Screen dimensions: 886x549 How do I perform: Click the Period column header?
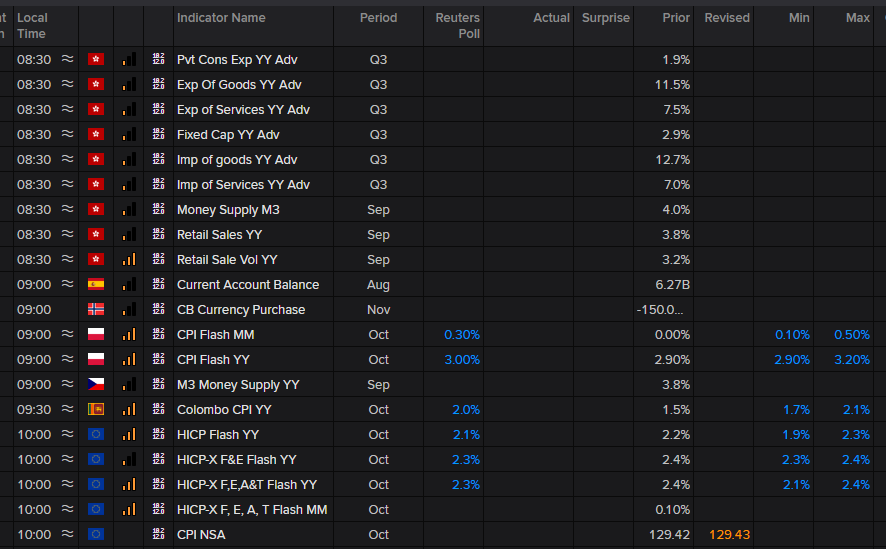[378, 18]
